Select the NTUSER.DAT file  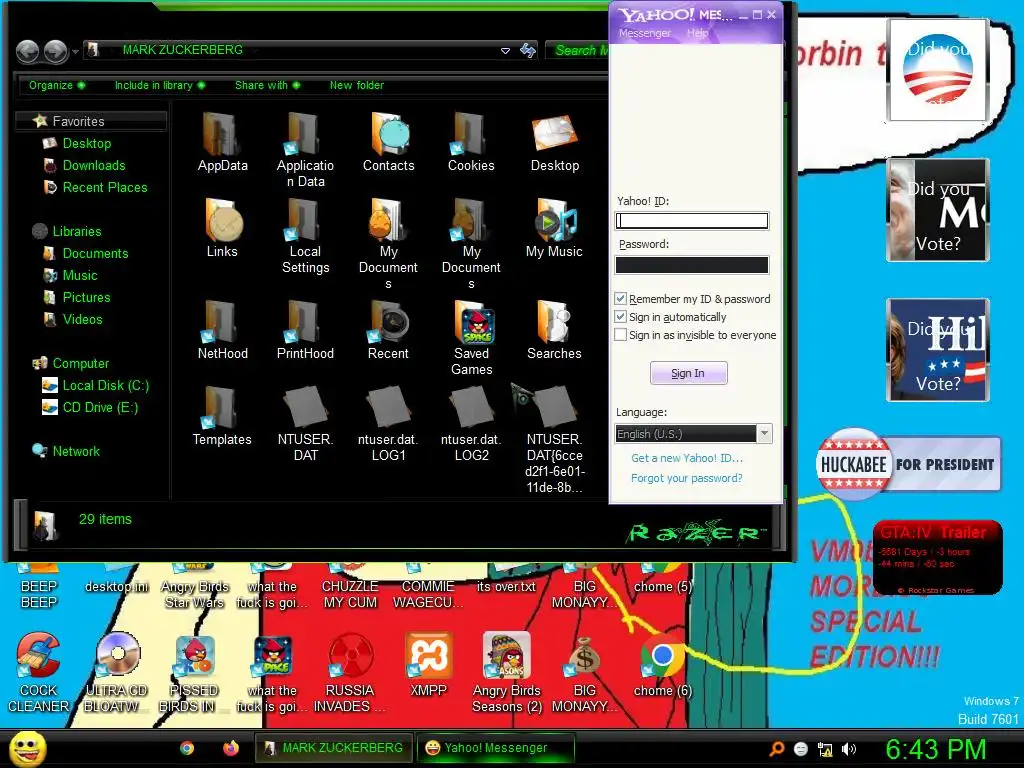[305, 424]
